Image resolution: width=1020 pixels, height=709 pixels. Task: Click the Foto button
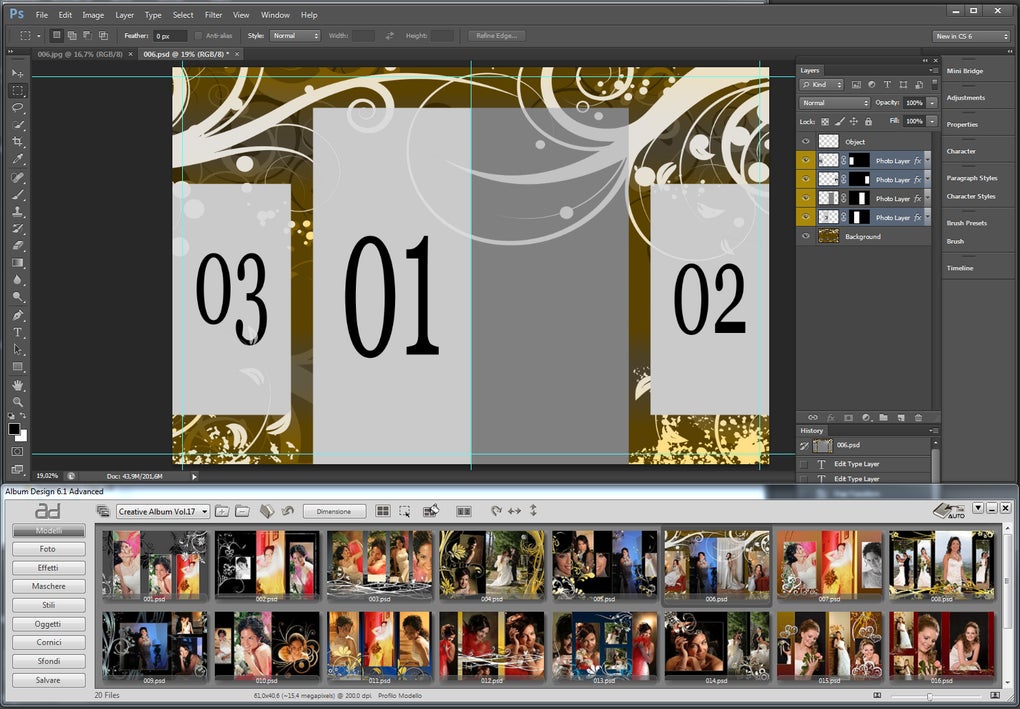tap(48, 549)
